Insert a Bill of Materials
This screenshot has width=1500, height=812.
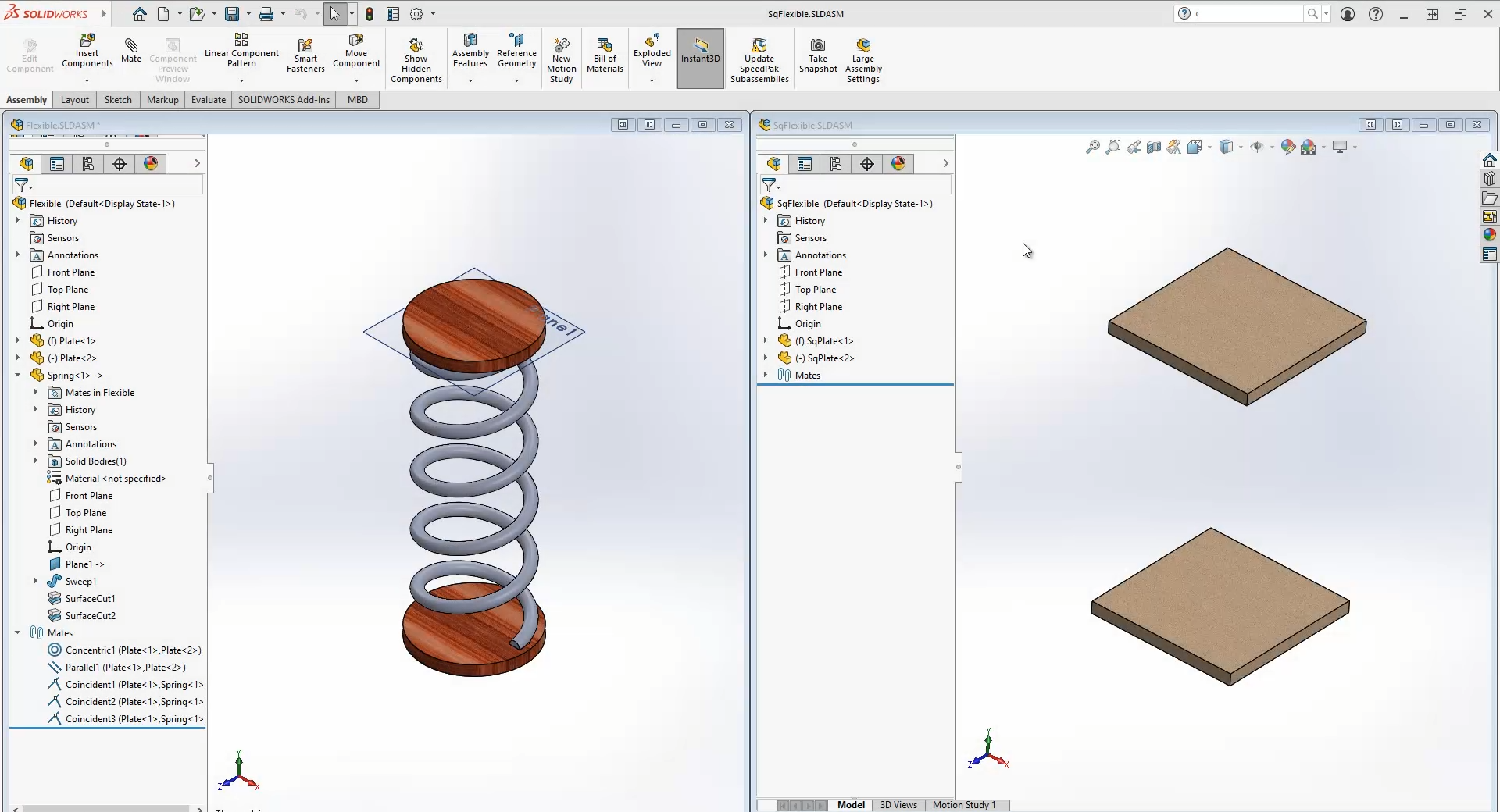[x=605, y=55]
